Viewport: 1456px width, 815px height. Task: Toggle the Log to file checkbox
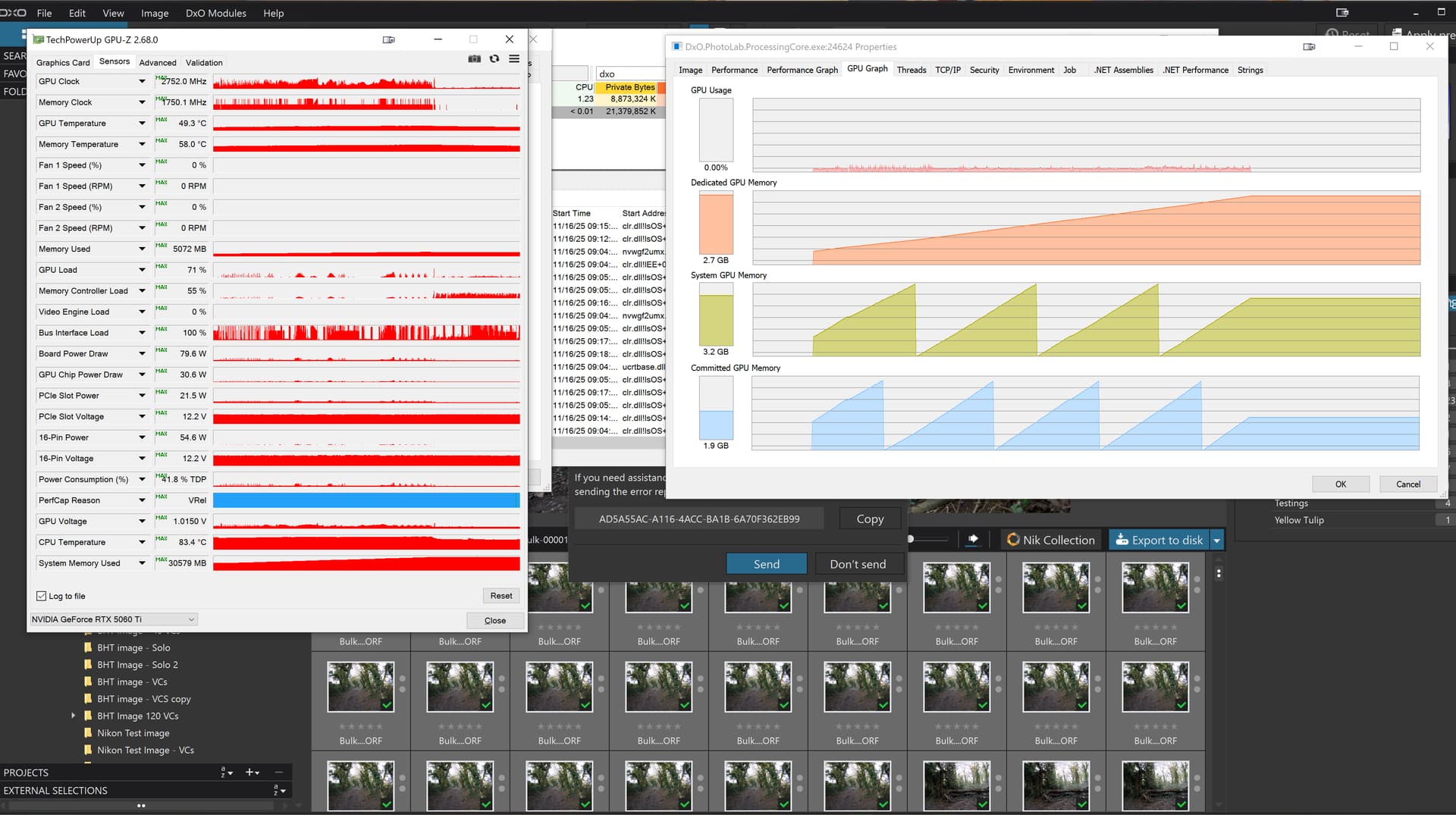tap(42, 596)
